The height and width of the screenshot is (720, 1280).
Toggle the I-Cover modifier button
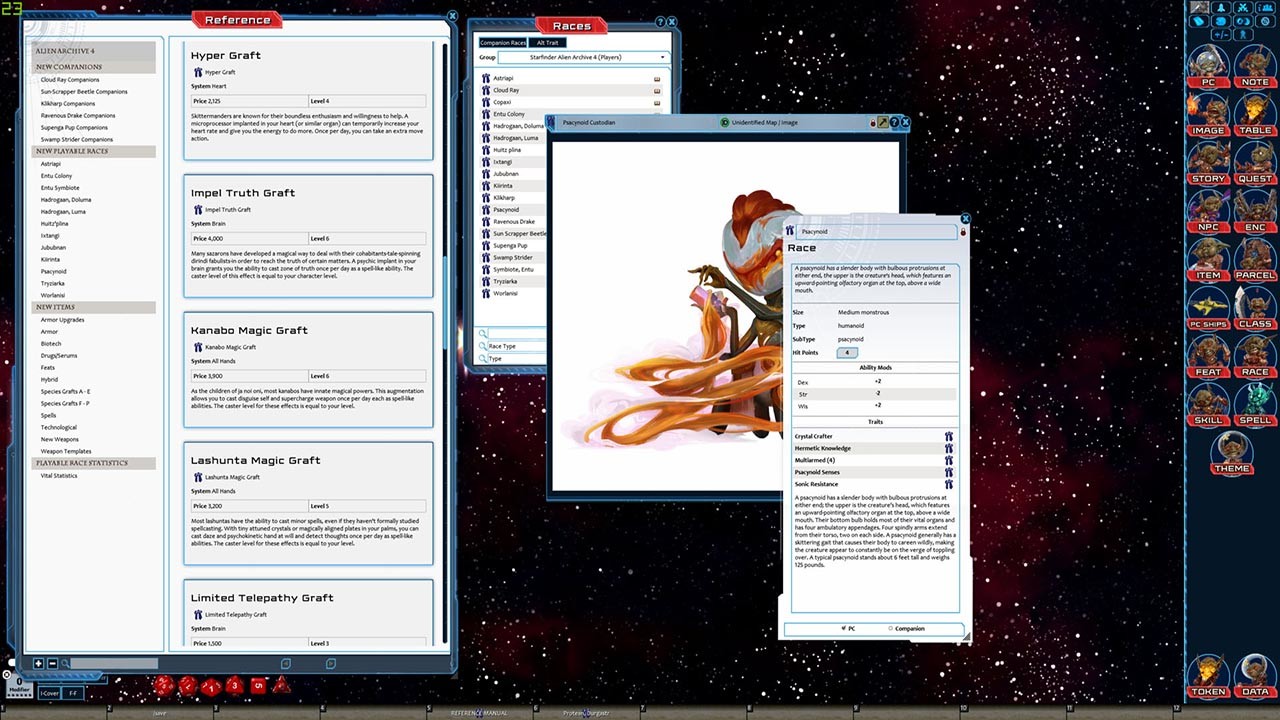click(49, 692)
